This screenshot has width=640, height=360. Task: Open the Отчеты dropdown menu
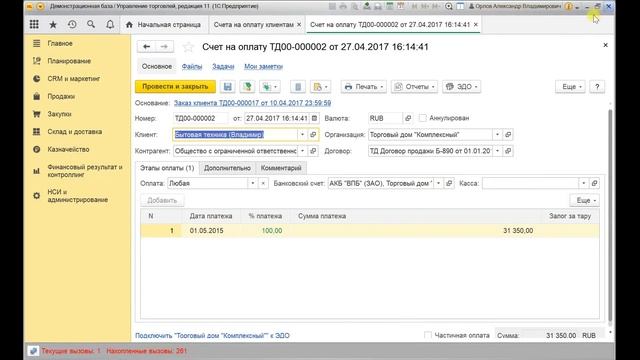coord(414,87)
